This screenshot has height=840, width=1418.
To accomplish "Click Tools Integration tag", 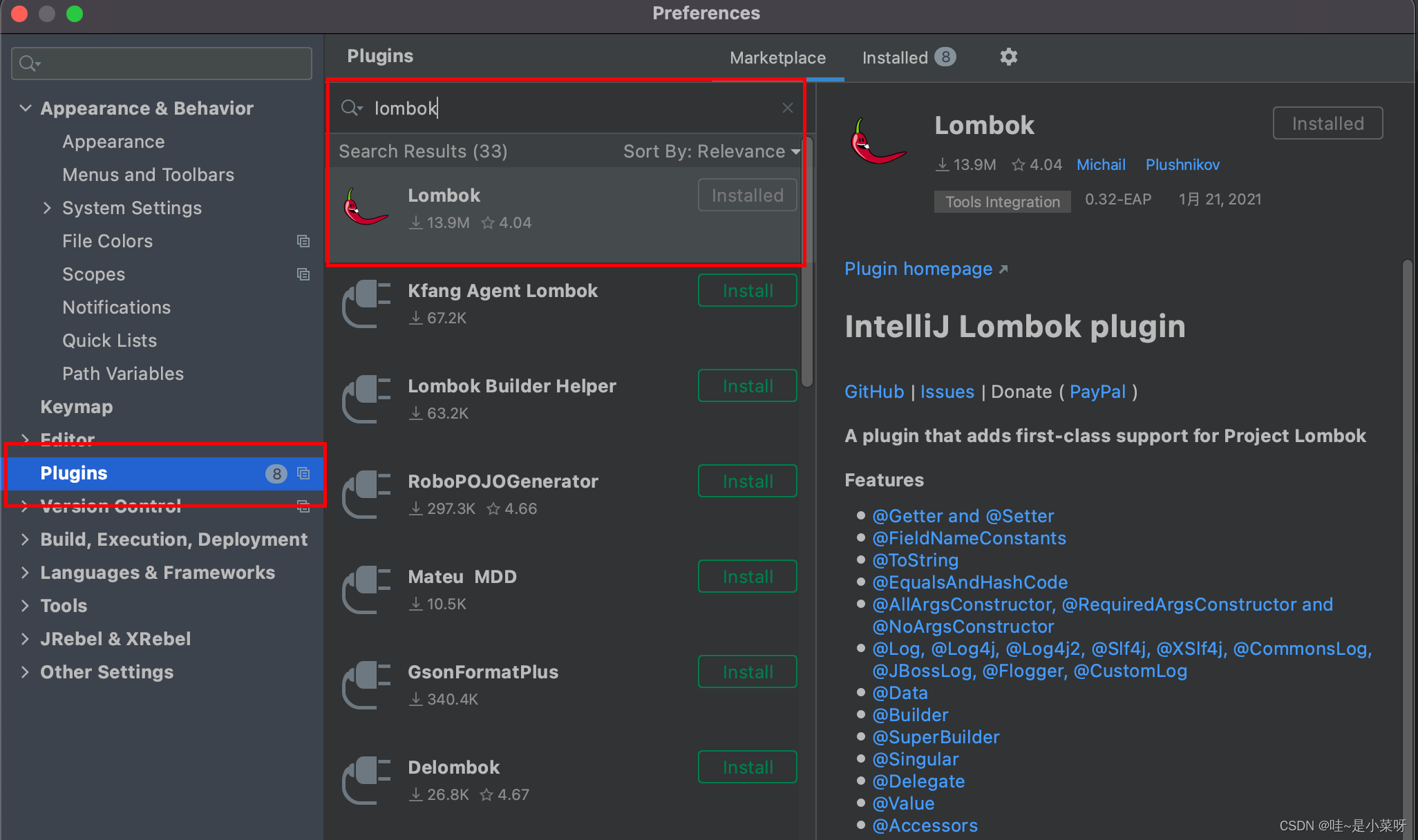I will click(x=1002, y=202).
